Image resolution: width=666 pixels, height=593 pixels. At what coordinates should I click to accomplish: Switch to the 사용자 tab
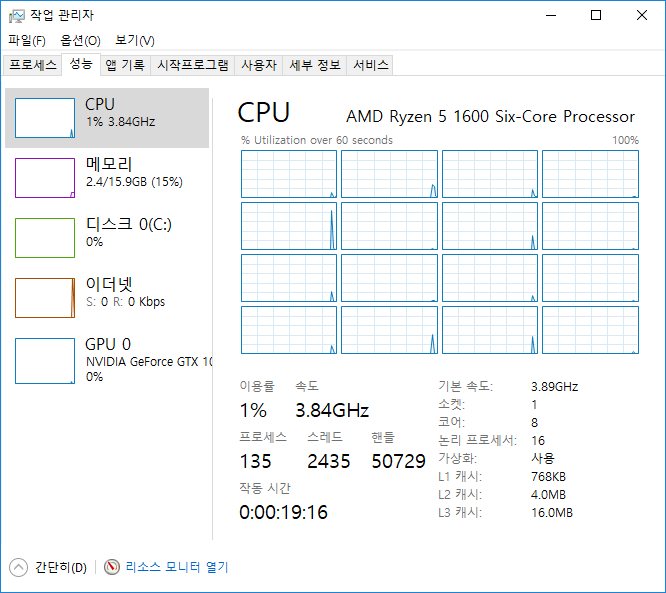tap(259, 65)
